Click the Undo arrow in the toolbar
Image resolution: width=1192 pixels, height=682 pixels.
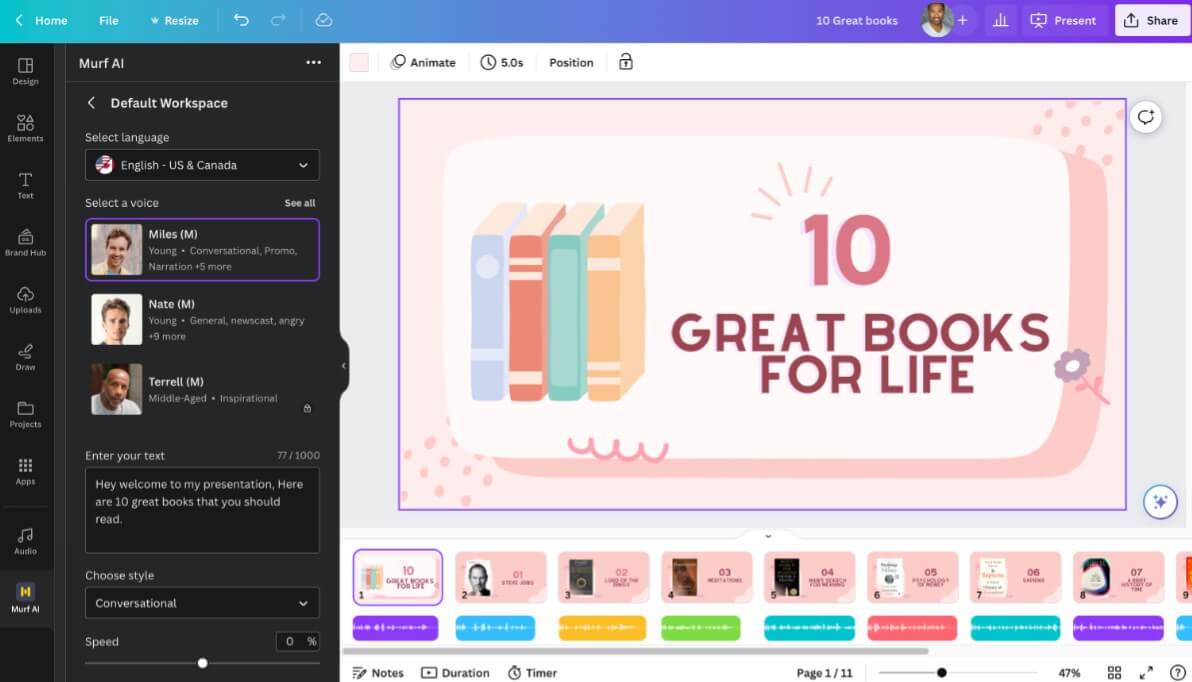click(240, 20)
